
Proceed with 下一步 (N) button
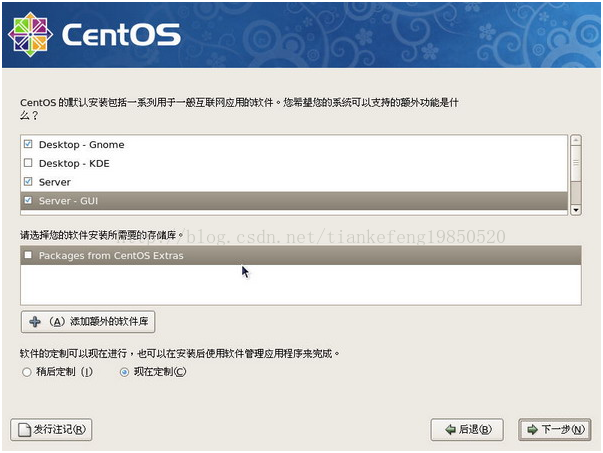coord(555,430)
